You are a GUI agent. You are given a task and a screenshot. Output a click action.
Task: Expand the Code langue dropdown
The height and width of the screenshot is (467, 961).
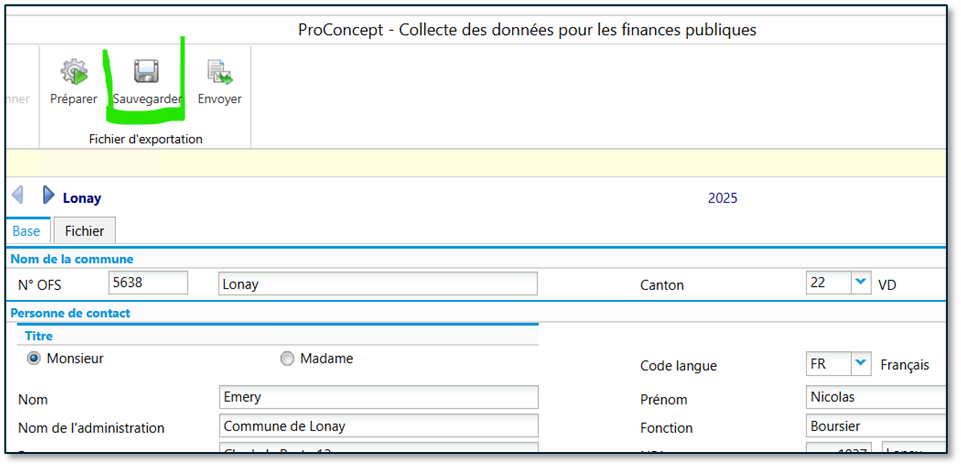tap(860, 363)
